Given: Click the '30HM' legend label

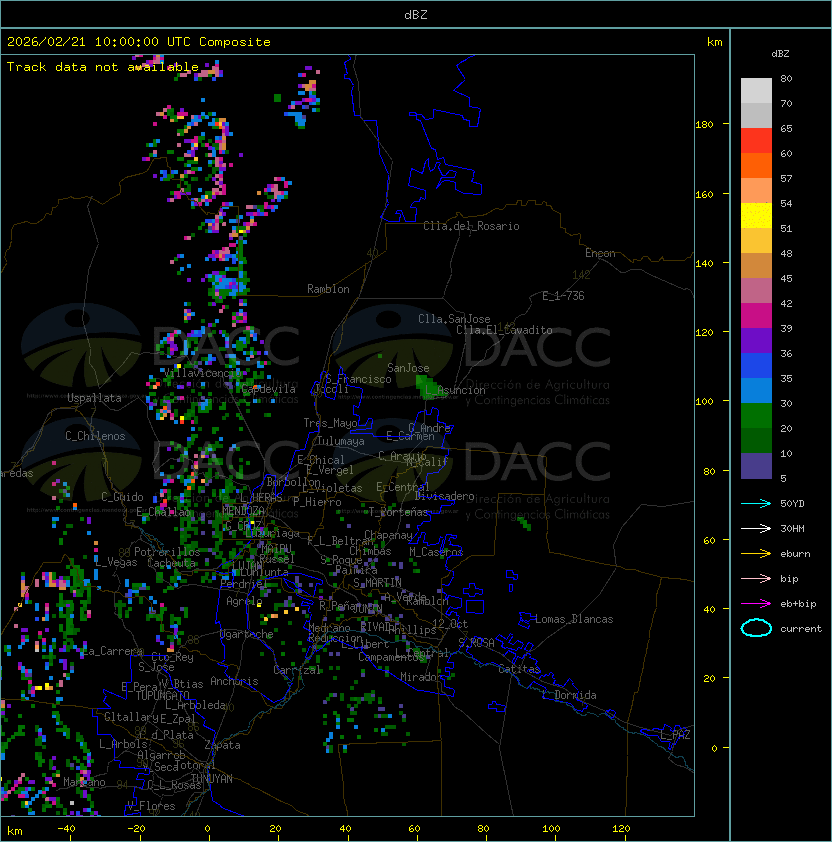Looking at the screenshot, I should coord(792,528).
